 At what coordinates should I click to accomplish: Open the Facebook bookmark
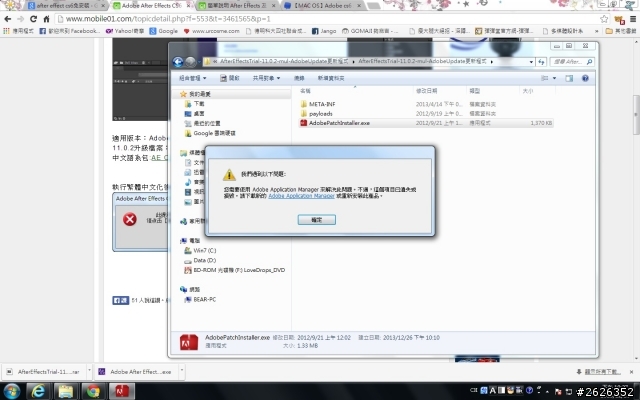(69, 31)
